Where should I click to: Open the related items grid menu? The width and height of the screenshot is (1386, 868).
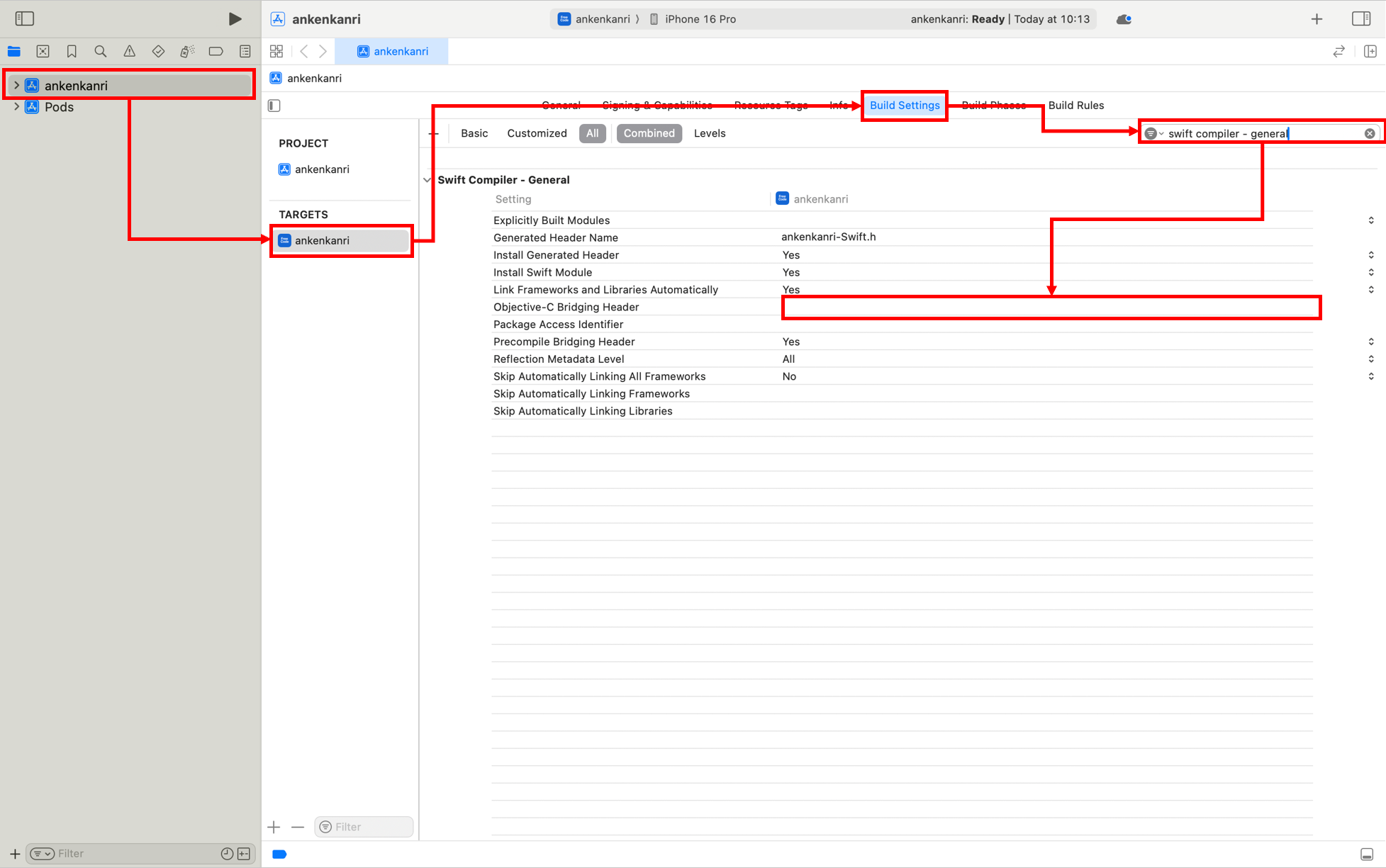tap(276, 51)
